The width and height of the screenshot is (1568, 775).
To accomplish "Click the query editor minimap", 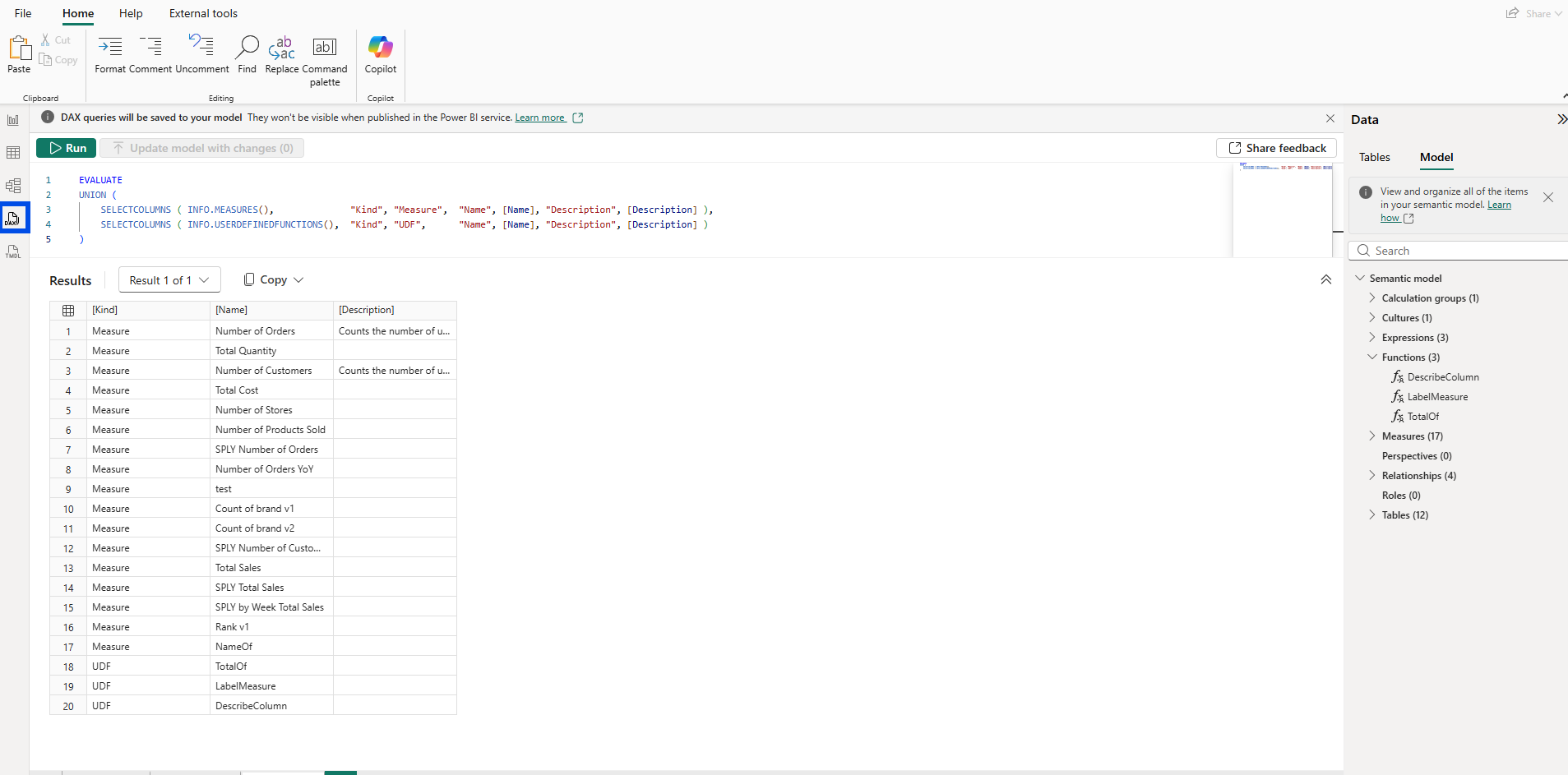I will (1283, 210).
